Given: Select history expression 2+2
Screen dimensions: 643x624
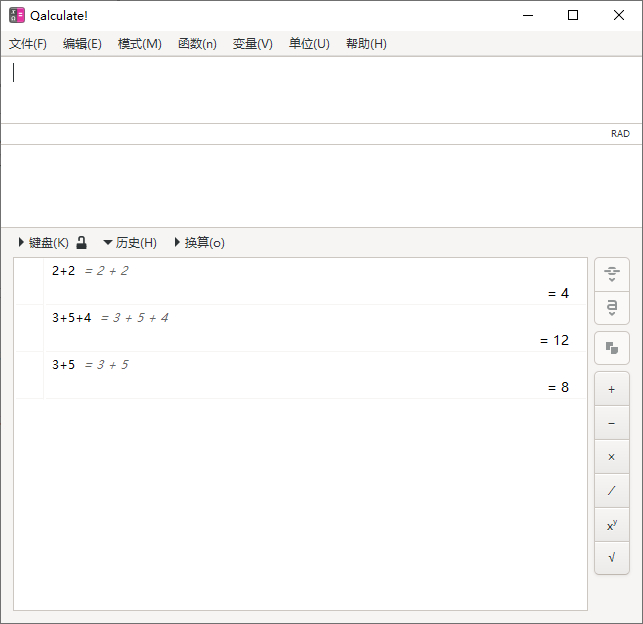Looking at the screenshot, I should (x=64, y=271).
